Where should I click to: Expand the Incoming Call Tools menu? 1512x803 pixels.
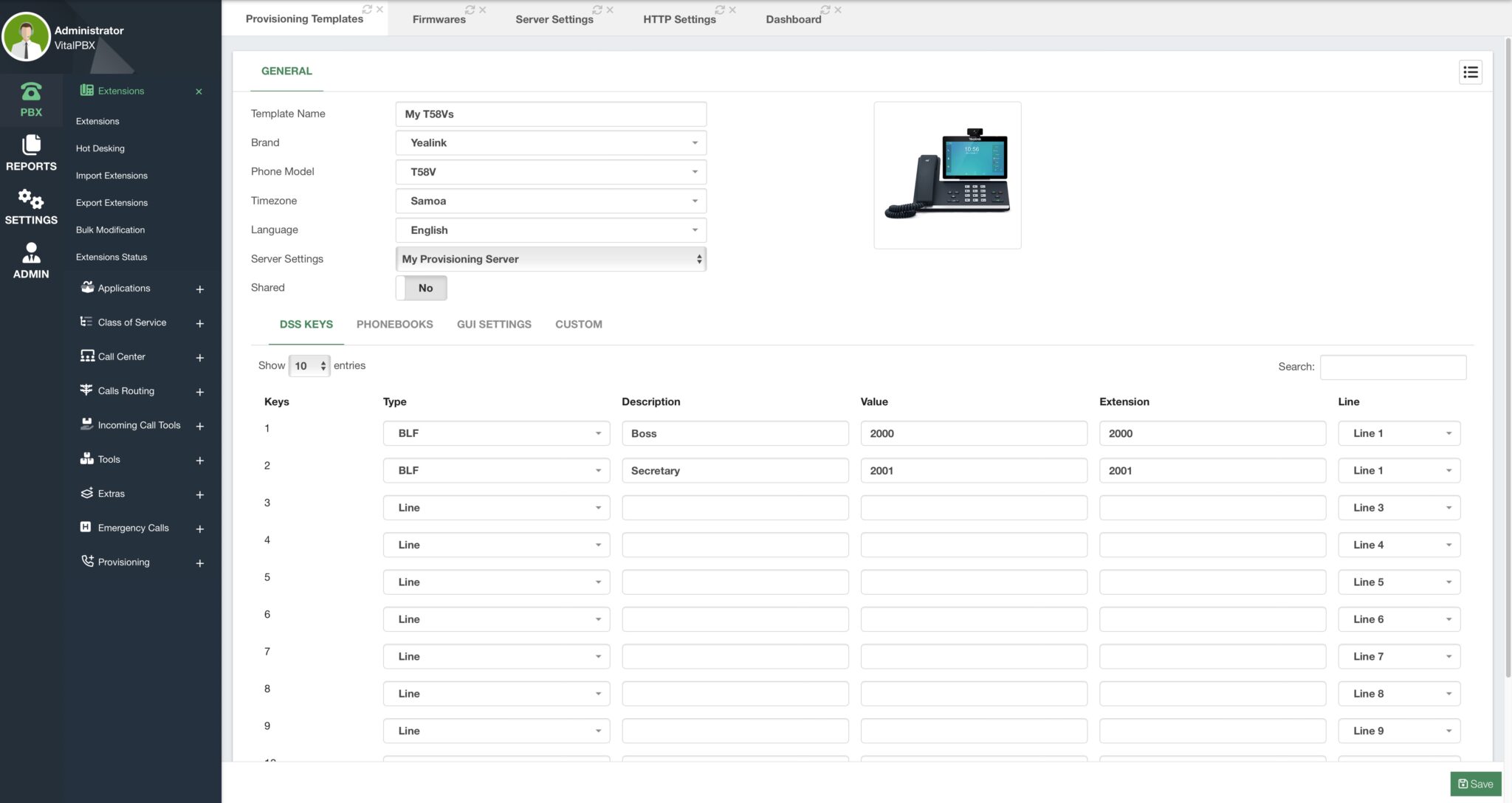(x=199, y=426)
